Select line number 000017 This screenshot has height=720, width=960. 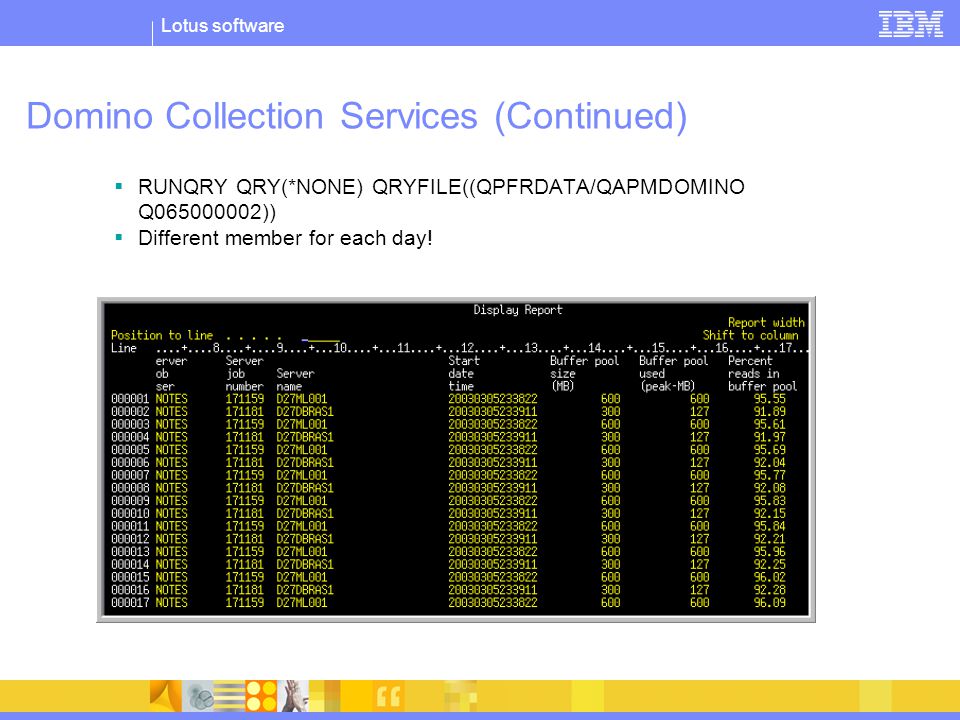(130, 602)
